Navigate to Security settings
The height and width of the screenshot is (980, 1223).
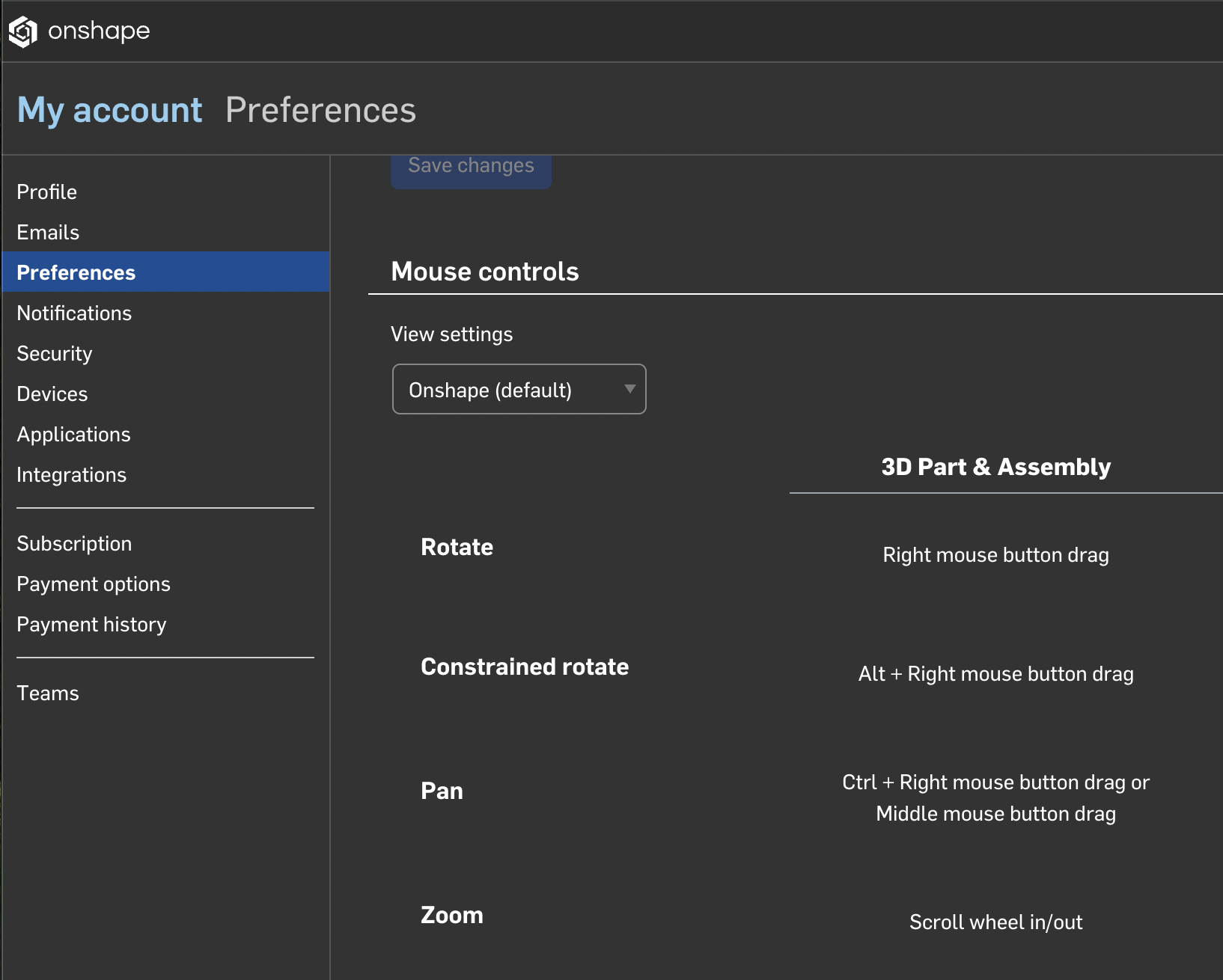[55, 354]
